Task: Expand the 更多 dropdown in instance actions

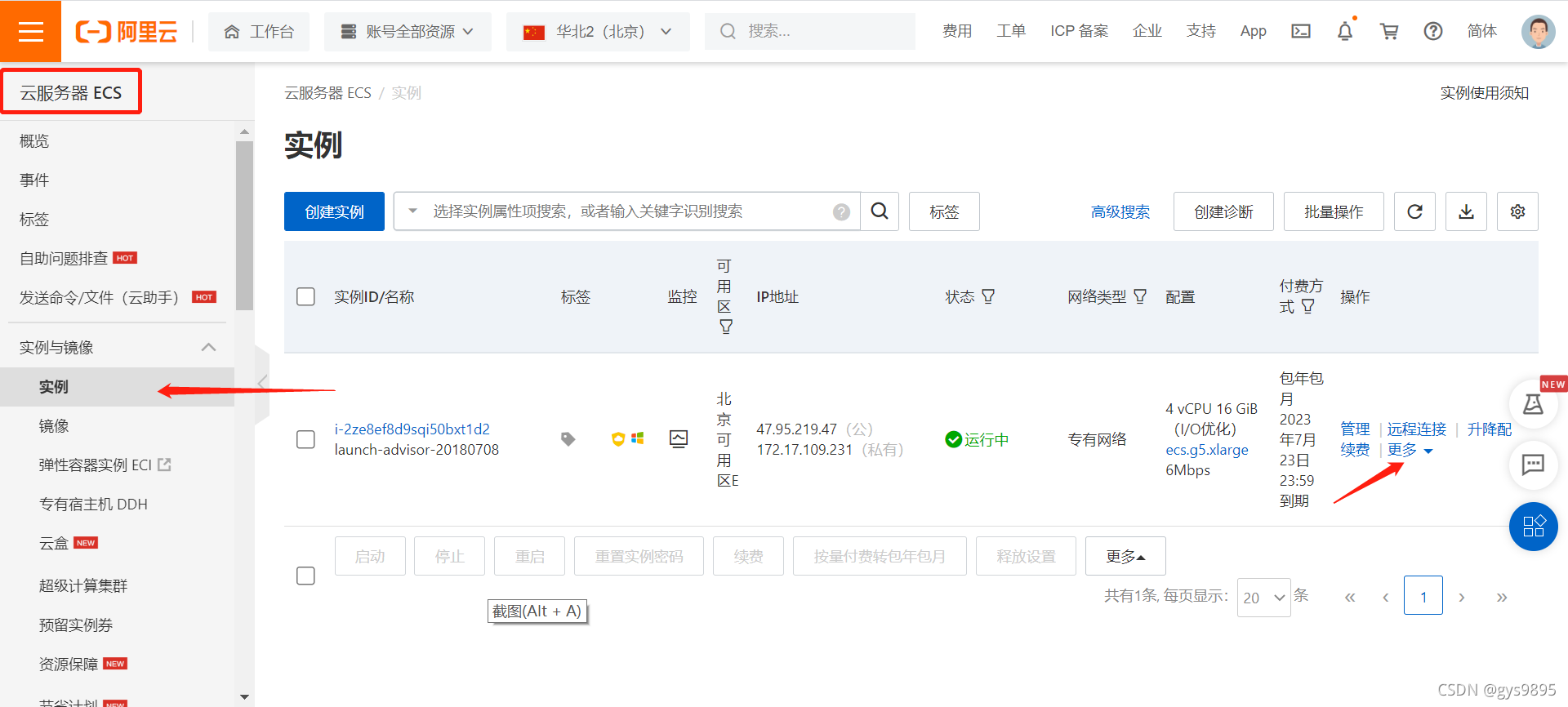Action: pos(1410,450)
